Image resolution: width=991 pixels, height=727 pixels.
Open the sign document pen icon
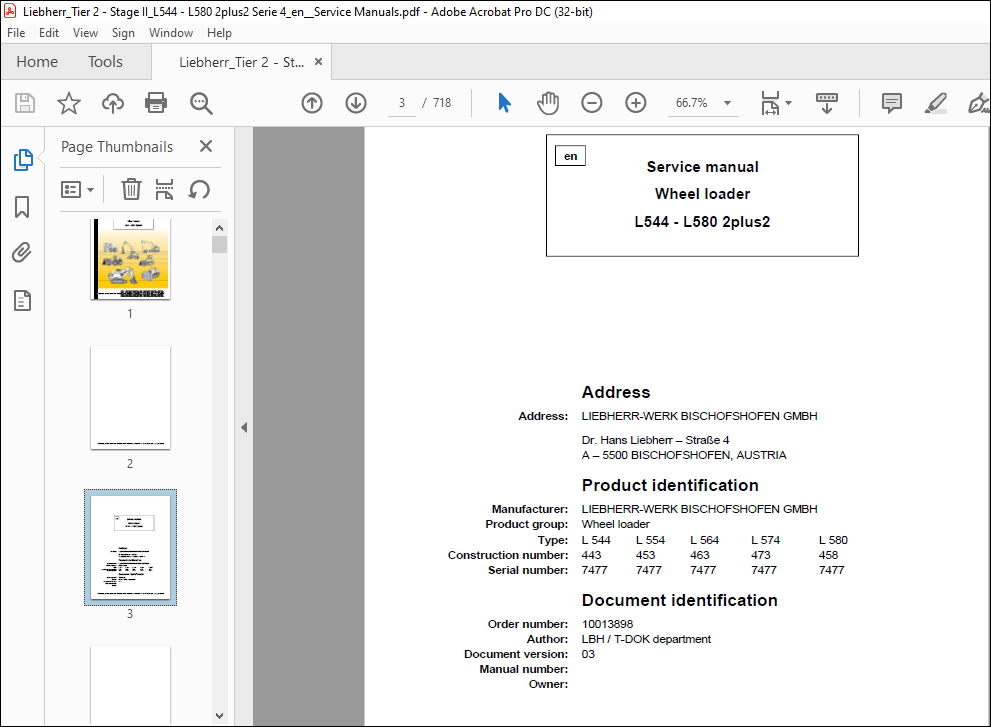(978, 102)
